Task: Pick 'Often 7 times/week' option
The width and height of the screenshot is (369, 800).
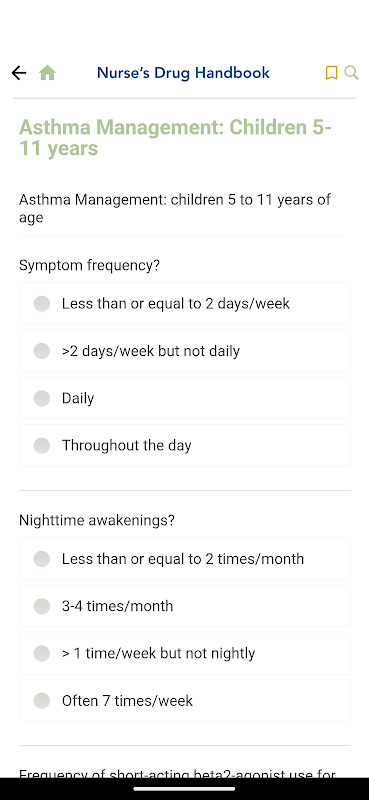Action: (x=185, y=701)
